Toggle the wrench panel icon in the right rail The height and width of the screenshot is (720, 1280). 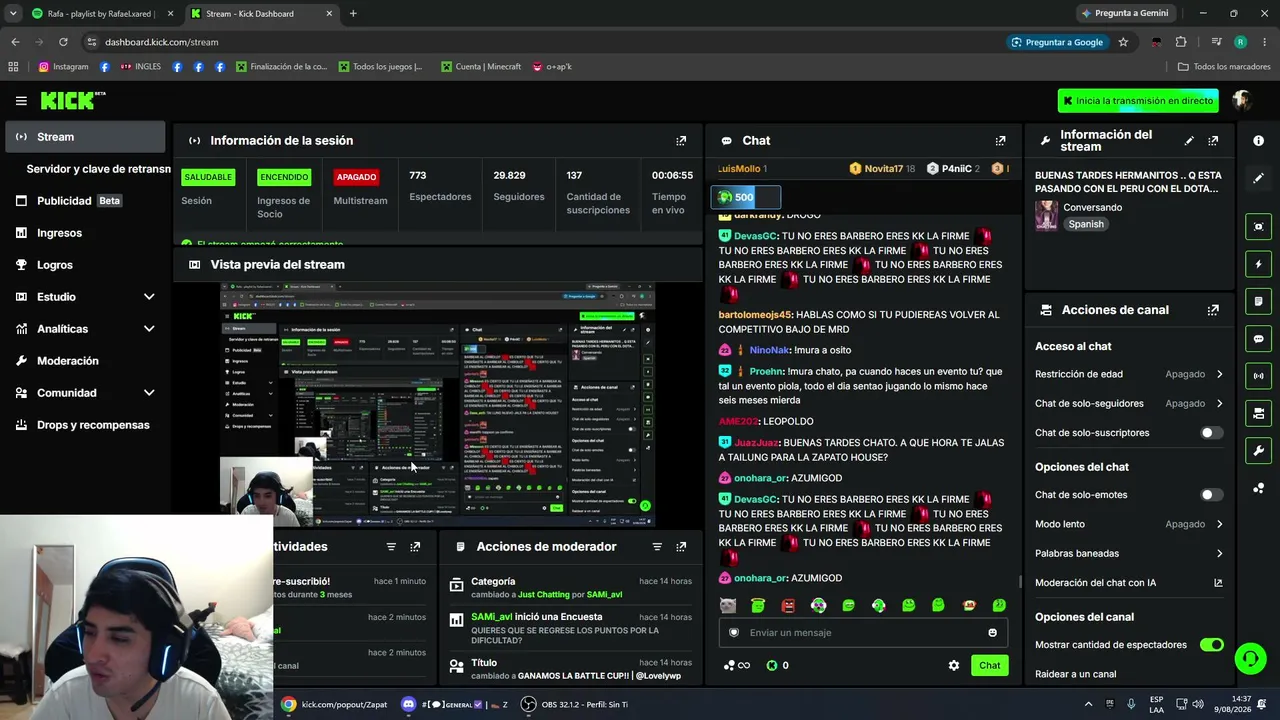(x=1258, y=450)
